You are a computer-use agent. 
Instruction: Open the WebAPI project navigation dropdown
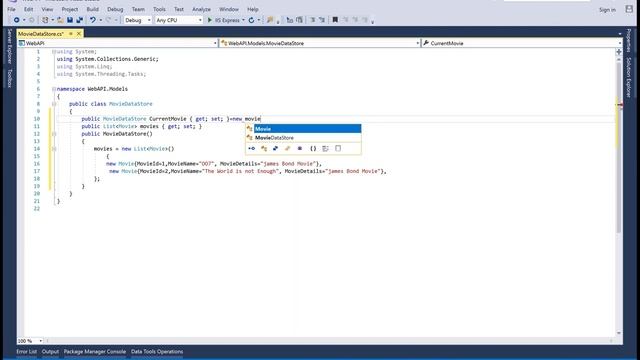pyautogui.click(x=118, y=43)
